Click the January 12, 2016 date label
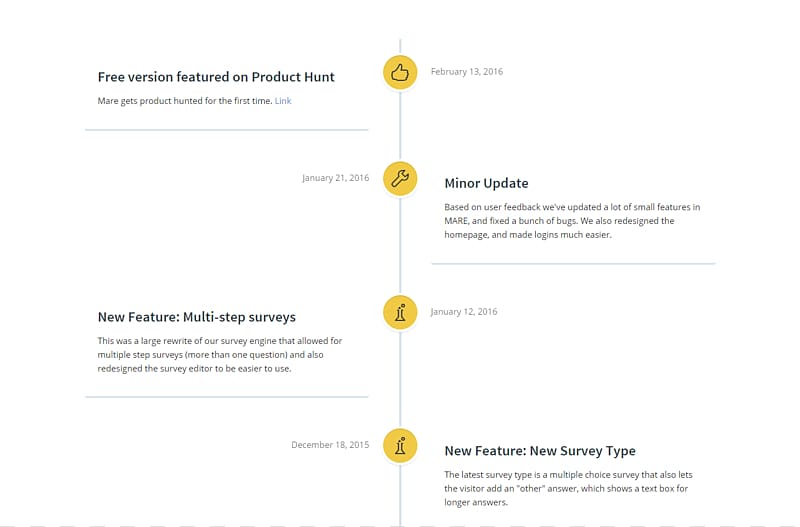The image size is (800, 527). 464,312
